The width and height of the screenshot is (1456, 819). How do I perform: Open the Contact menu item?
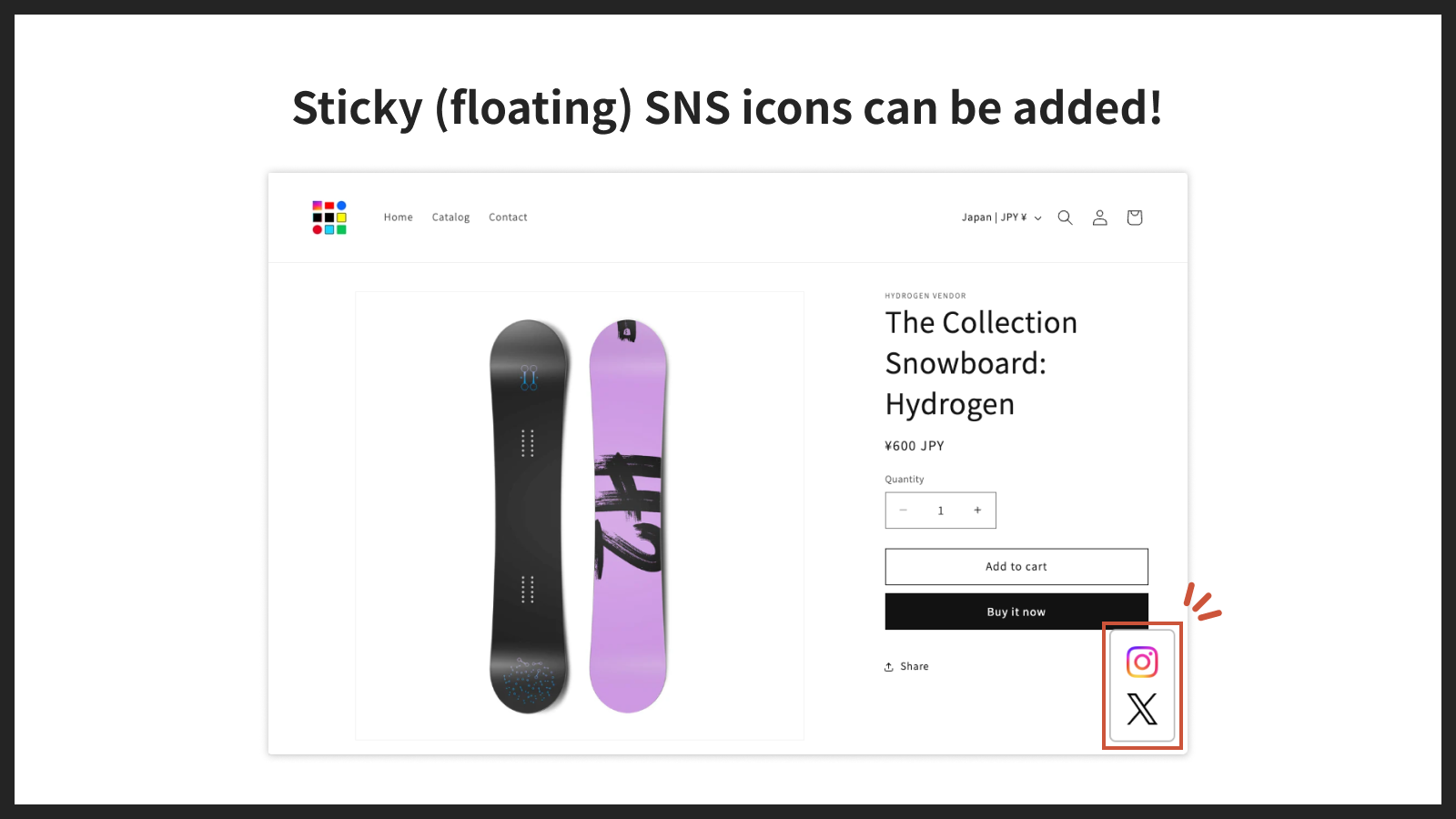coord(508,217)
